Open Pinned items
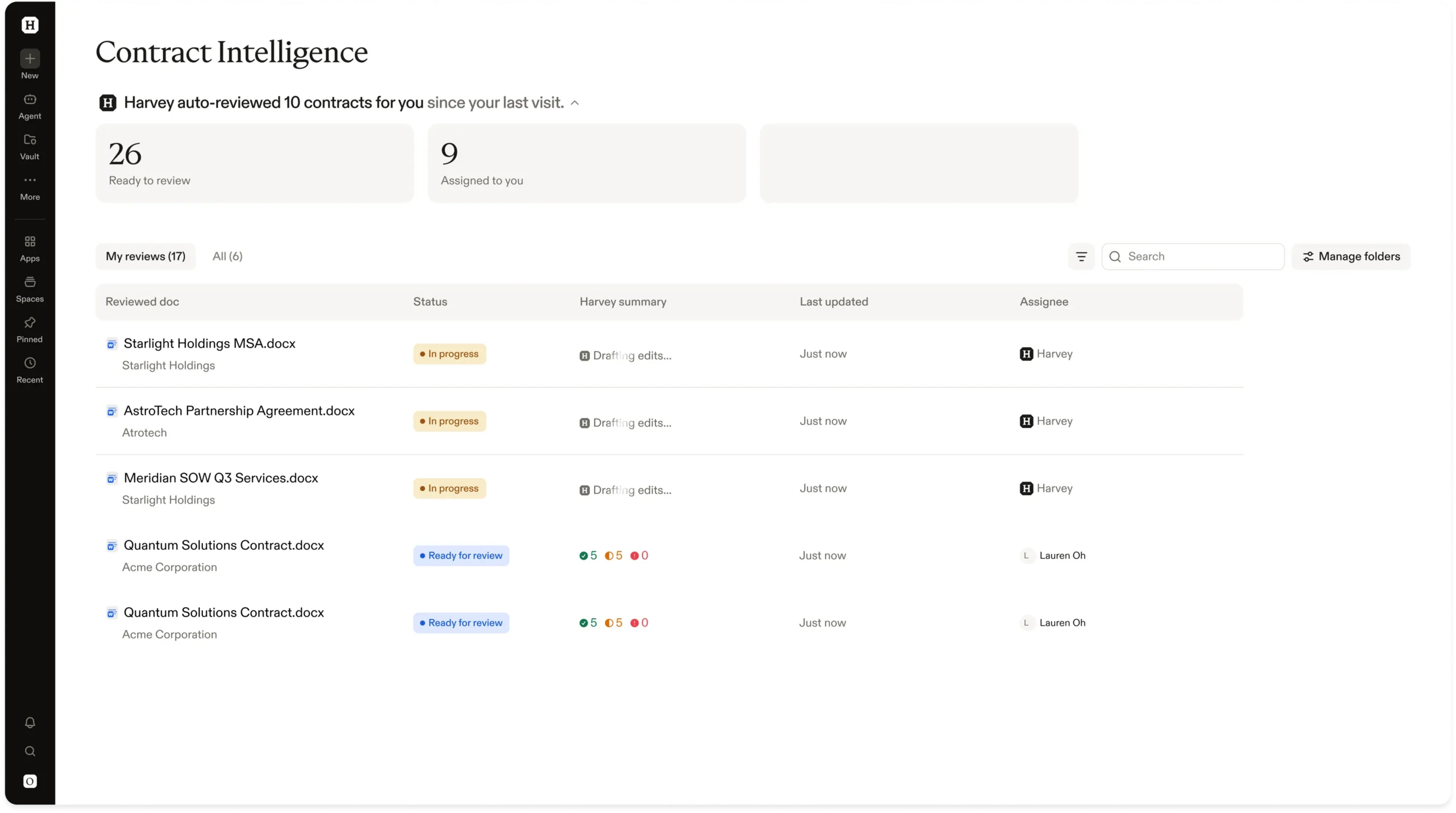 (30, 330)
